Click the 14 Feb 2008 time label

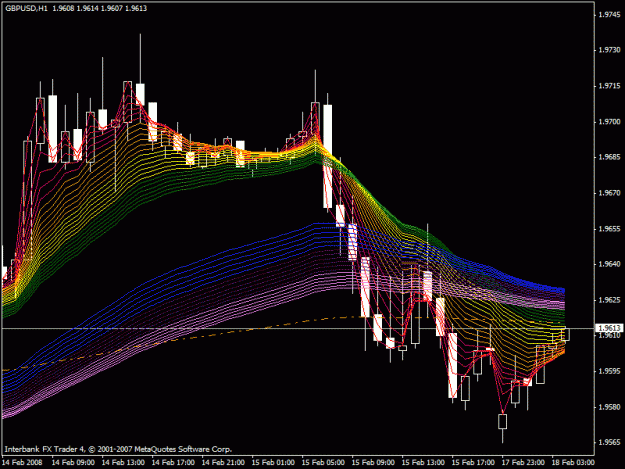click(x=22, y=463)
